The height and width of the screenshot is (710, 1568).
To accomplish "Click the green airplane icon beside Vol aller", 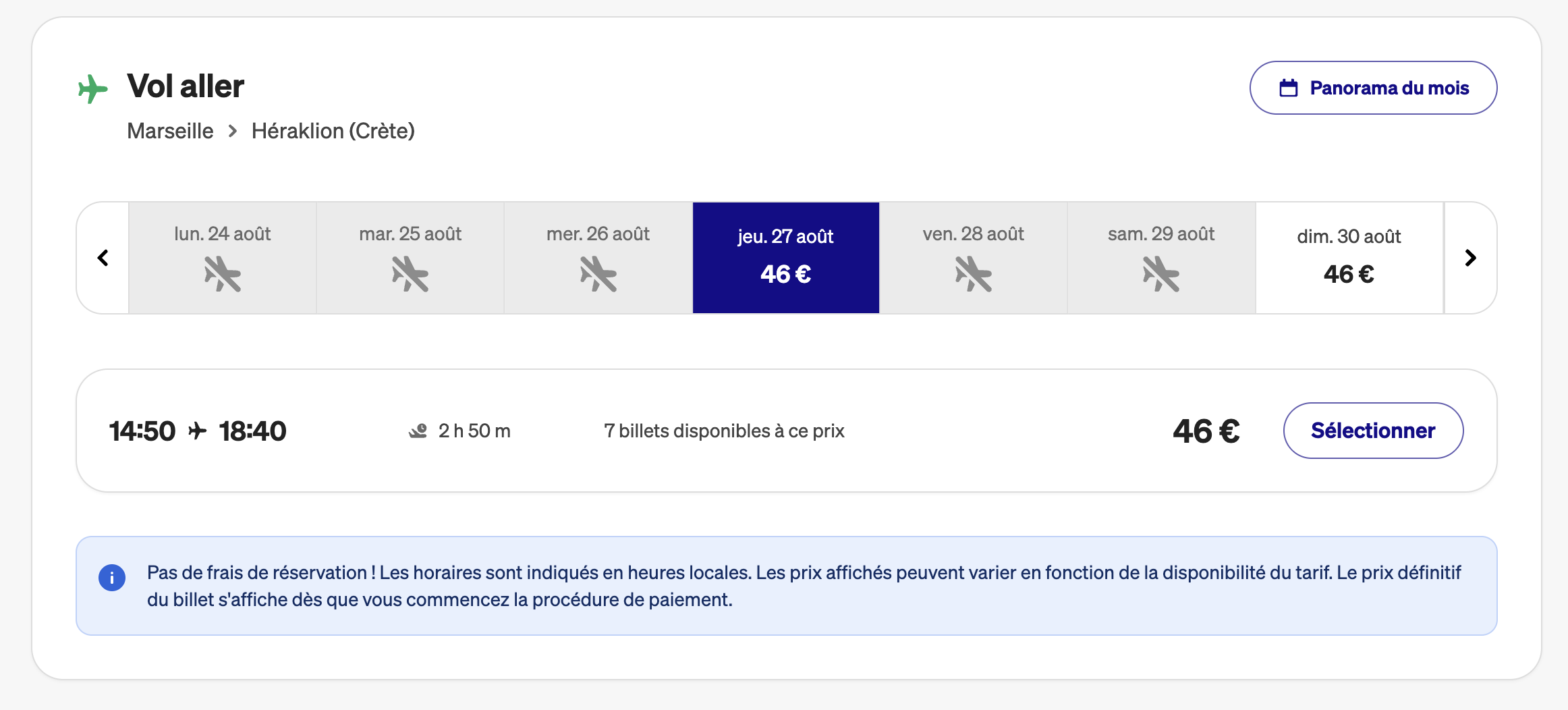I will 93,88.
